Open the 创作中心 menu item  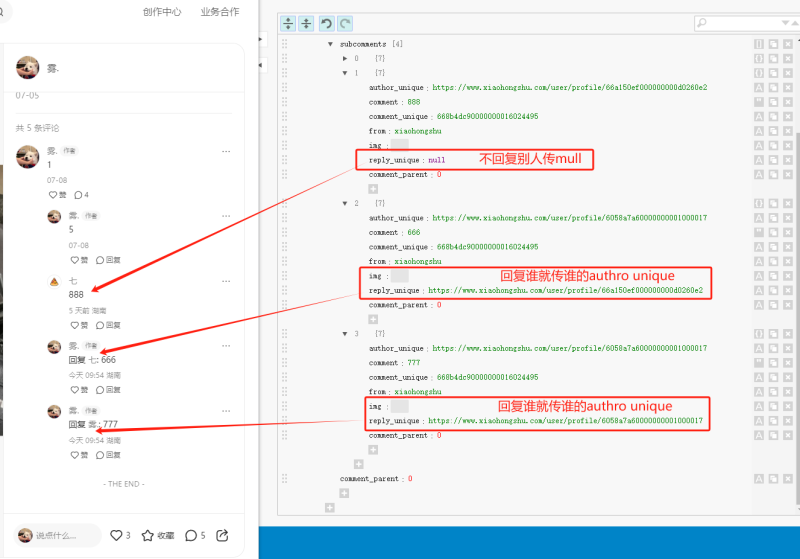click(x=162, y=12)
